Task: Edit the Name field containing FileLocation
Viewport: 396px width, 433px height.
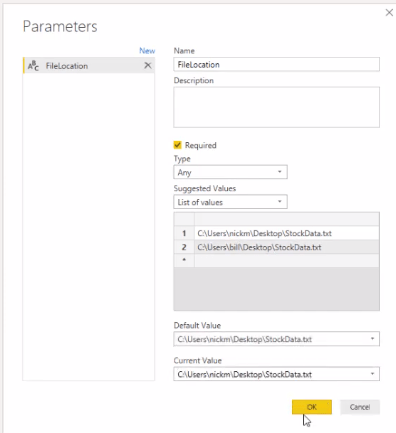Action: (x=276, y=64)
